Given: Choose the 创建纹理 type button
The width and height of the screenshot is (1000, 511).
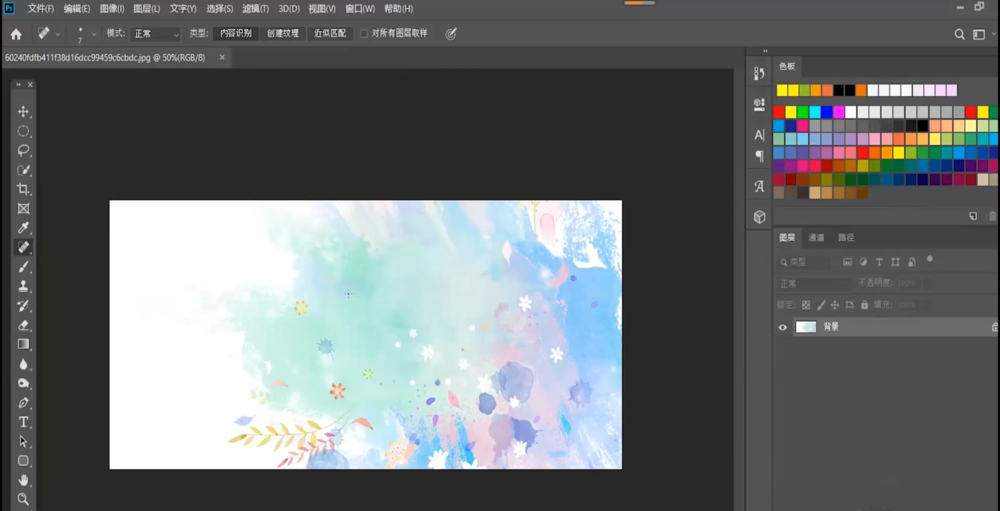Looking at the screenshot, I should point(282,34).
